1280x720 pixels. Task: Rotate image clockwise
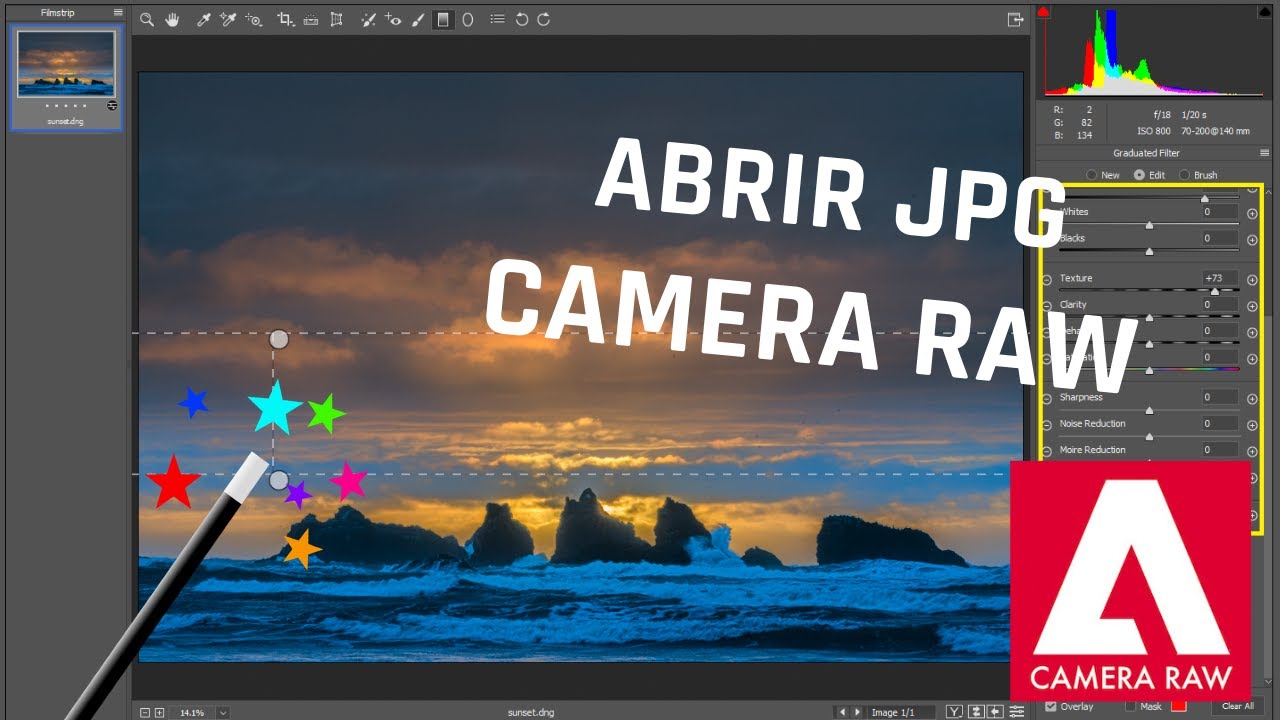(x=544, y=19)
